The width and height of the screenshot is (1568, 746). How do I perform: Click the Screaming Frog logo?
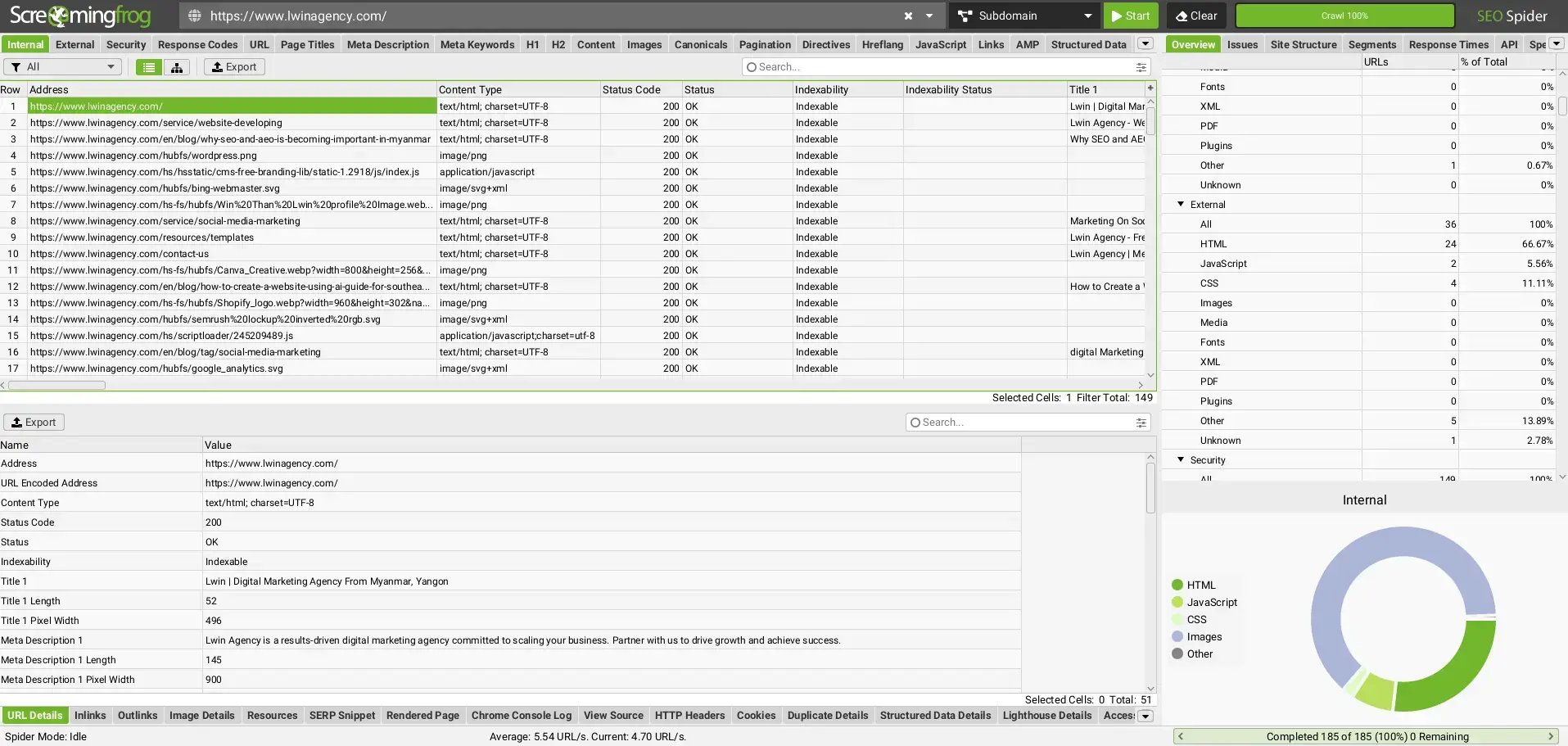click(80, 16)
